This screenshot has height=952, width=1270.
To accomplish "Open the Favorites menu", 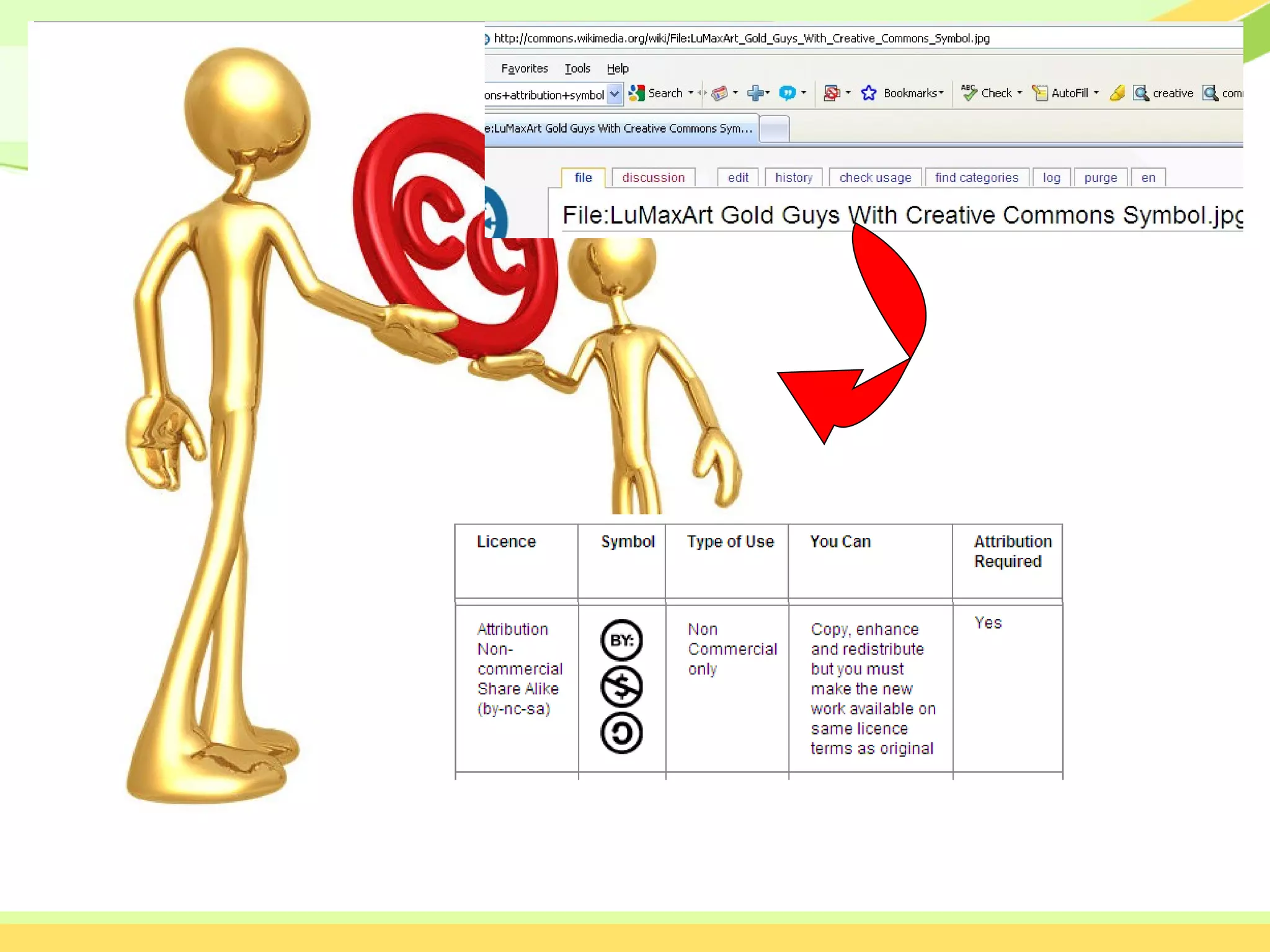I will [524, 69].
